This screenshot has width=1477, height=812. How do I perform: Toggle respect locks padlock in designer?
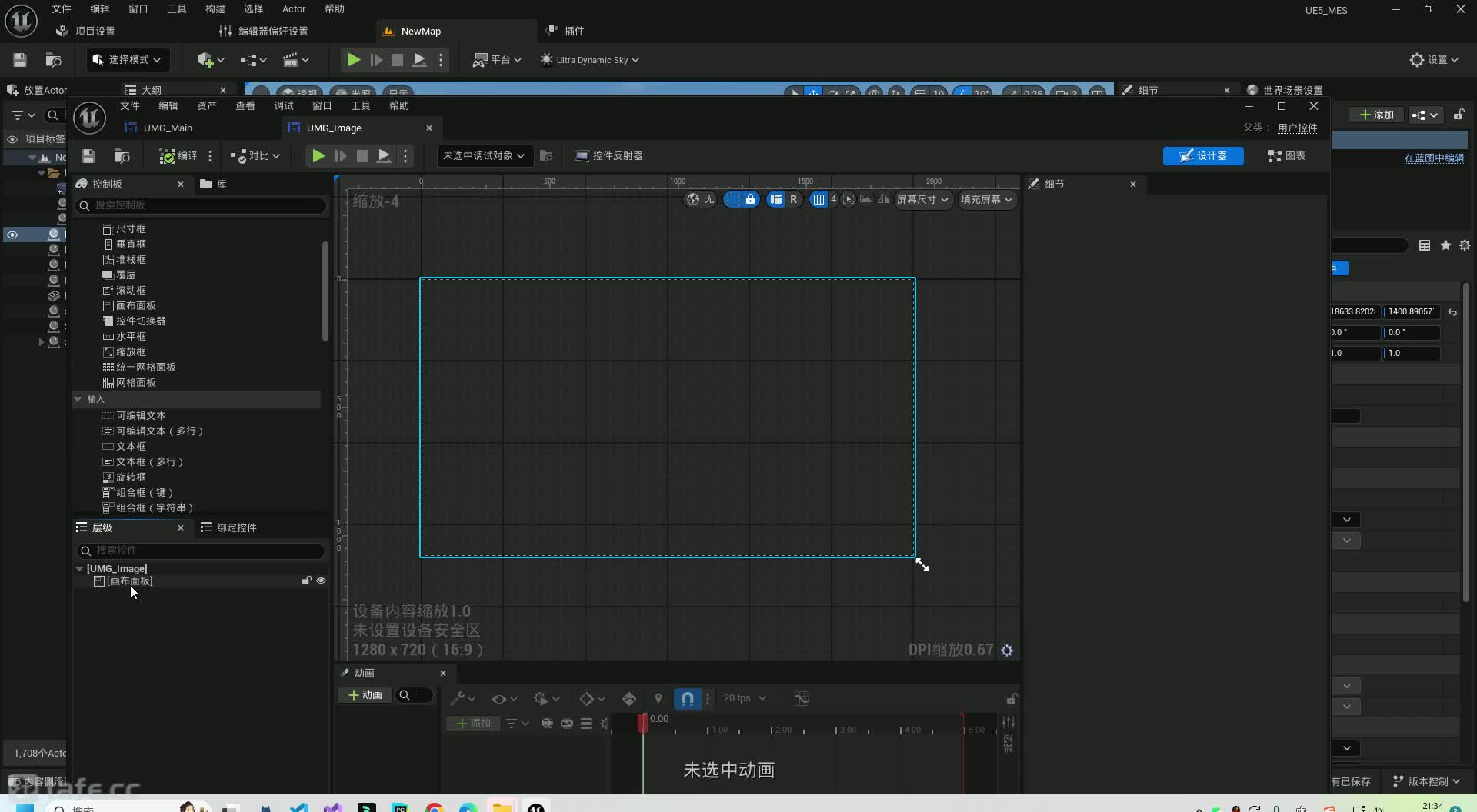750,200
